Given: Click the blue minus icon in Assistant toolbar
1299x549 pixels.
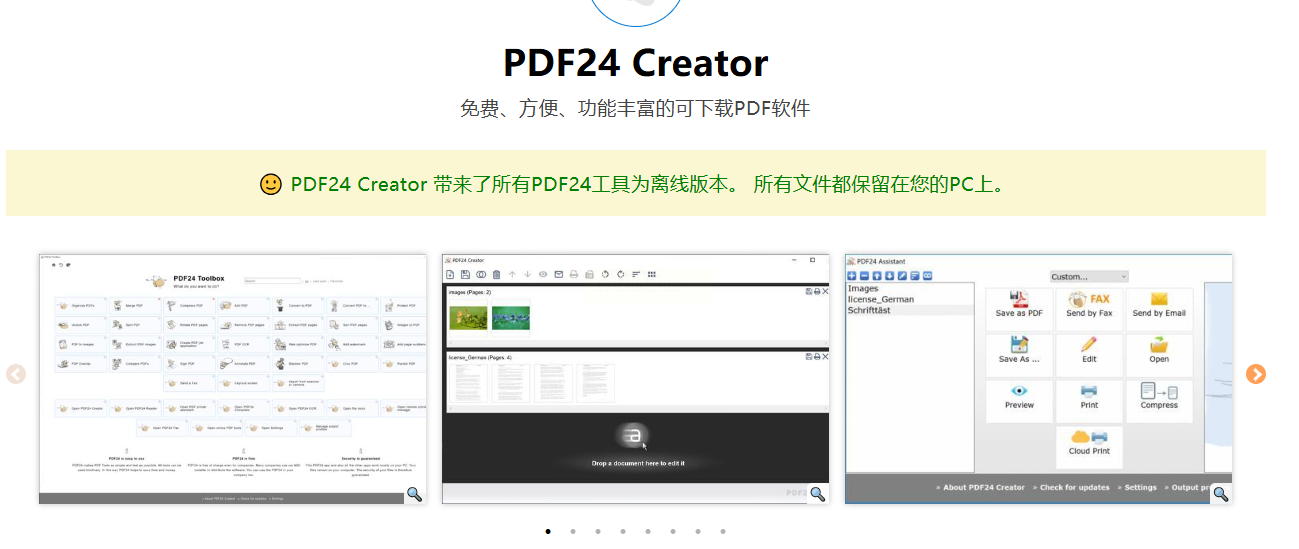Looking at the screenshot, I should (864, 276).
